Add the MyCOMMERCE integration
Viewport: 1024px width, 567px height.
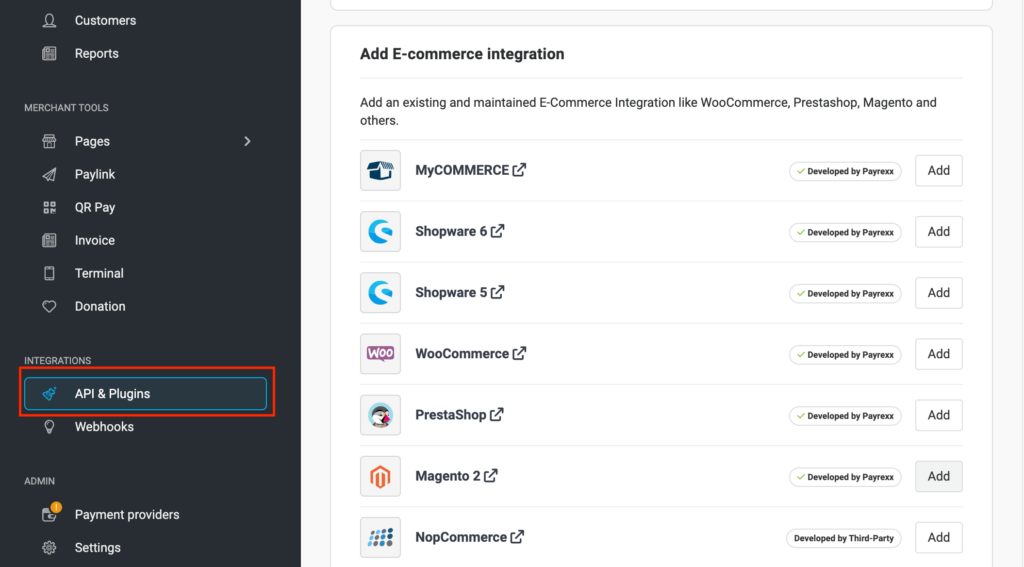pos(938,170)
